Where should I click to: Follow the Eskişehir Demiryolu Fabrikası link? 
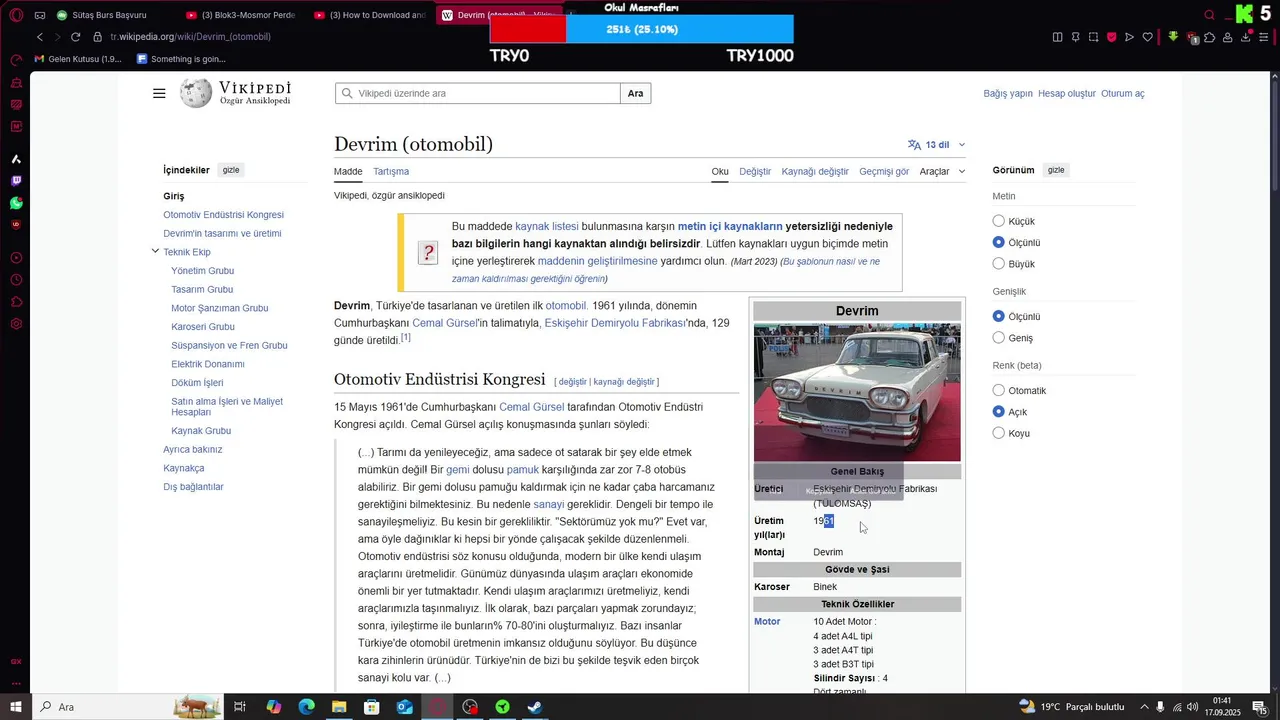pyautogui.click(x=615, y=323)
